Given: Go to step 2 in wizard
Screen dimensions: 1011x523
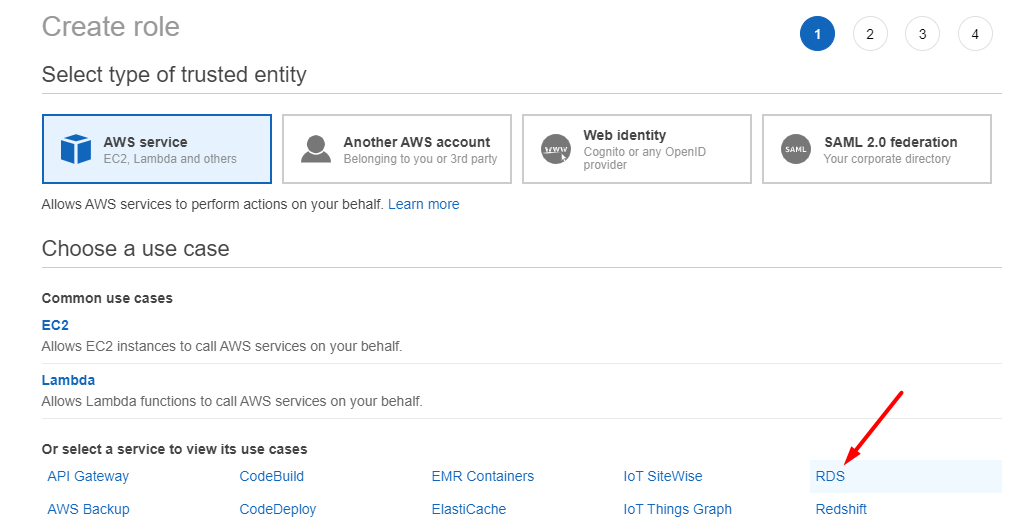Looking at the screenshot, I should coord(870,34).
